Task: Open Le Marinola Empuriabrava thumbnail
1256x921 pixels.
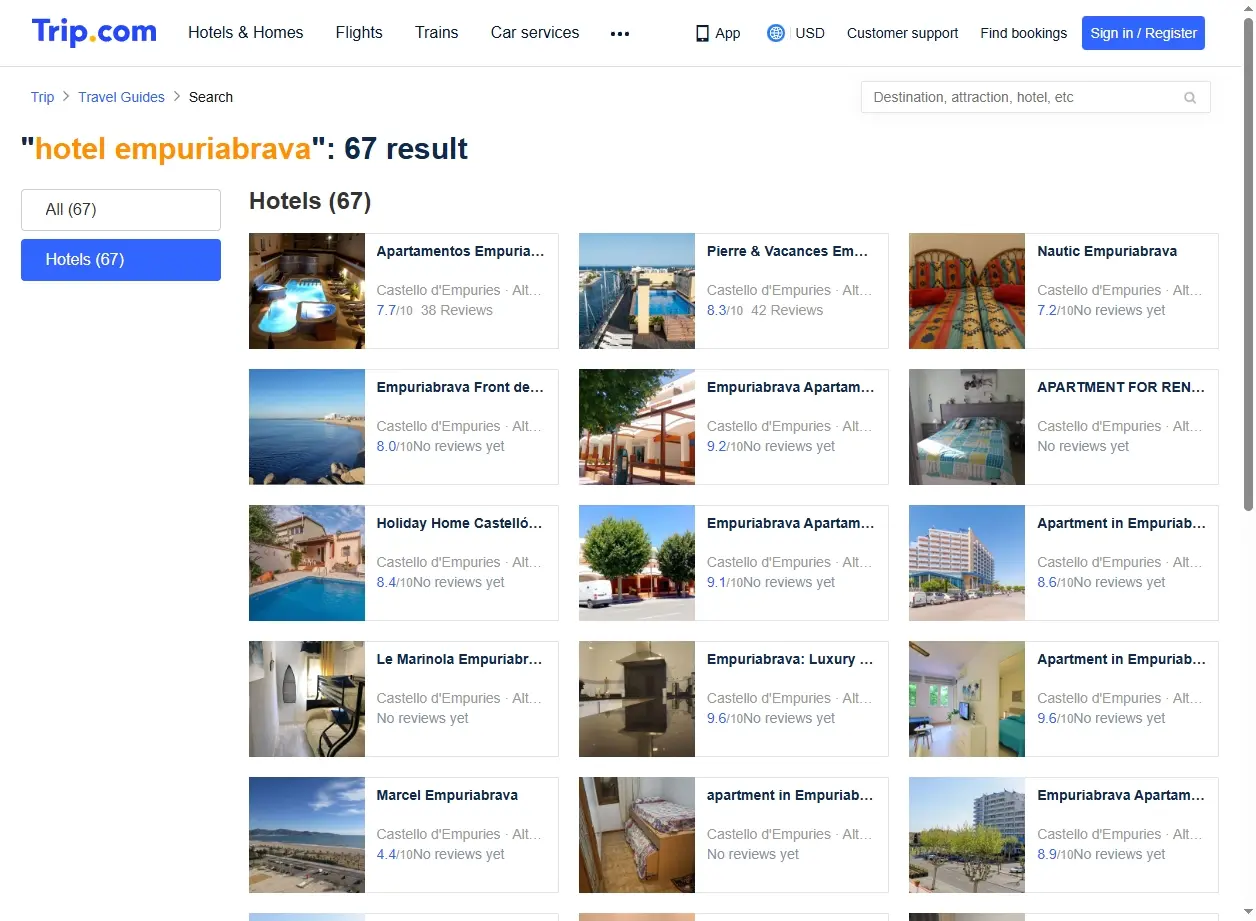Action: point(307,699)
